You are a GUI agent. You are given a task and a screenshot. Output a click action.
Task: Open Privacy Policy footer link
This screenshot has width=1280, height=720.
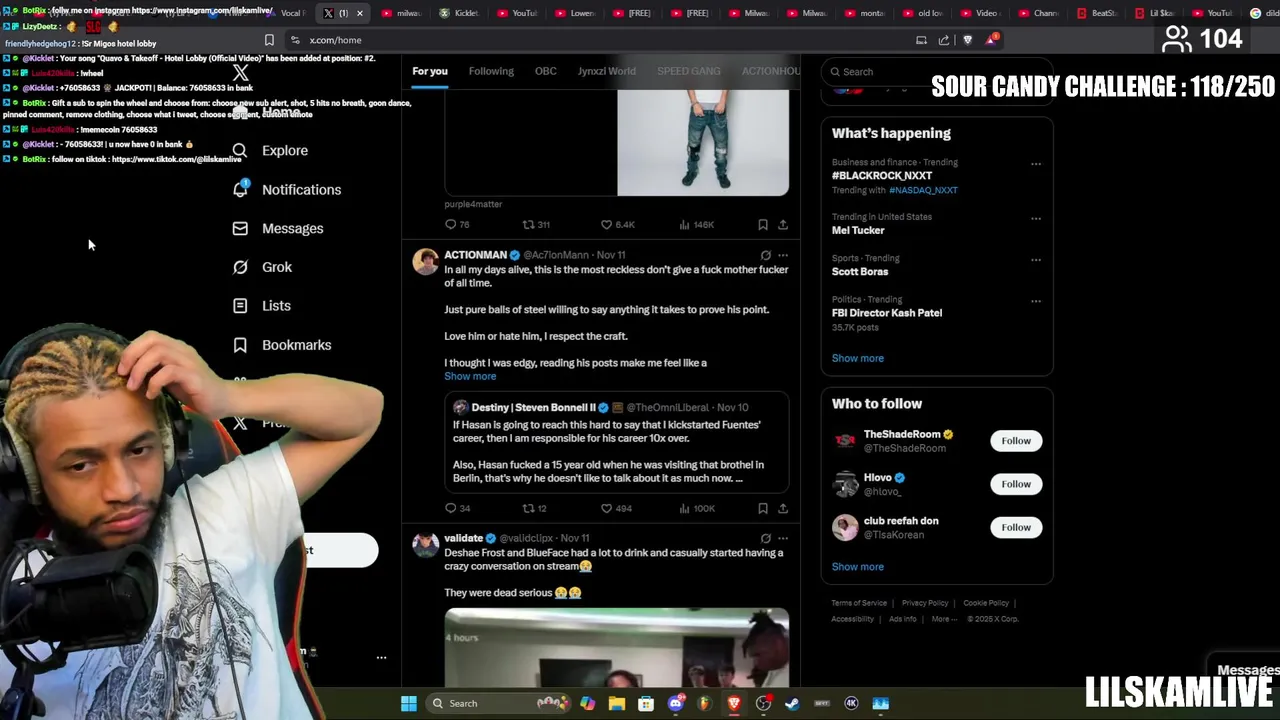[925, 603]
